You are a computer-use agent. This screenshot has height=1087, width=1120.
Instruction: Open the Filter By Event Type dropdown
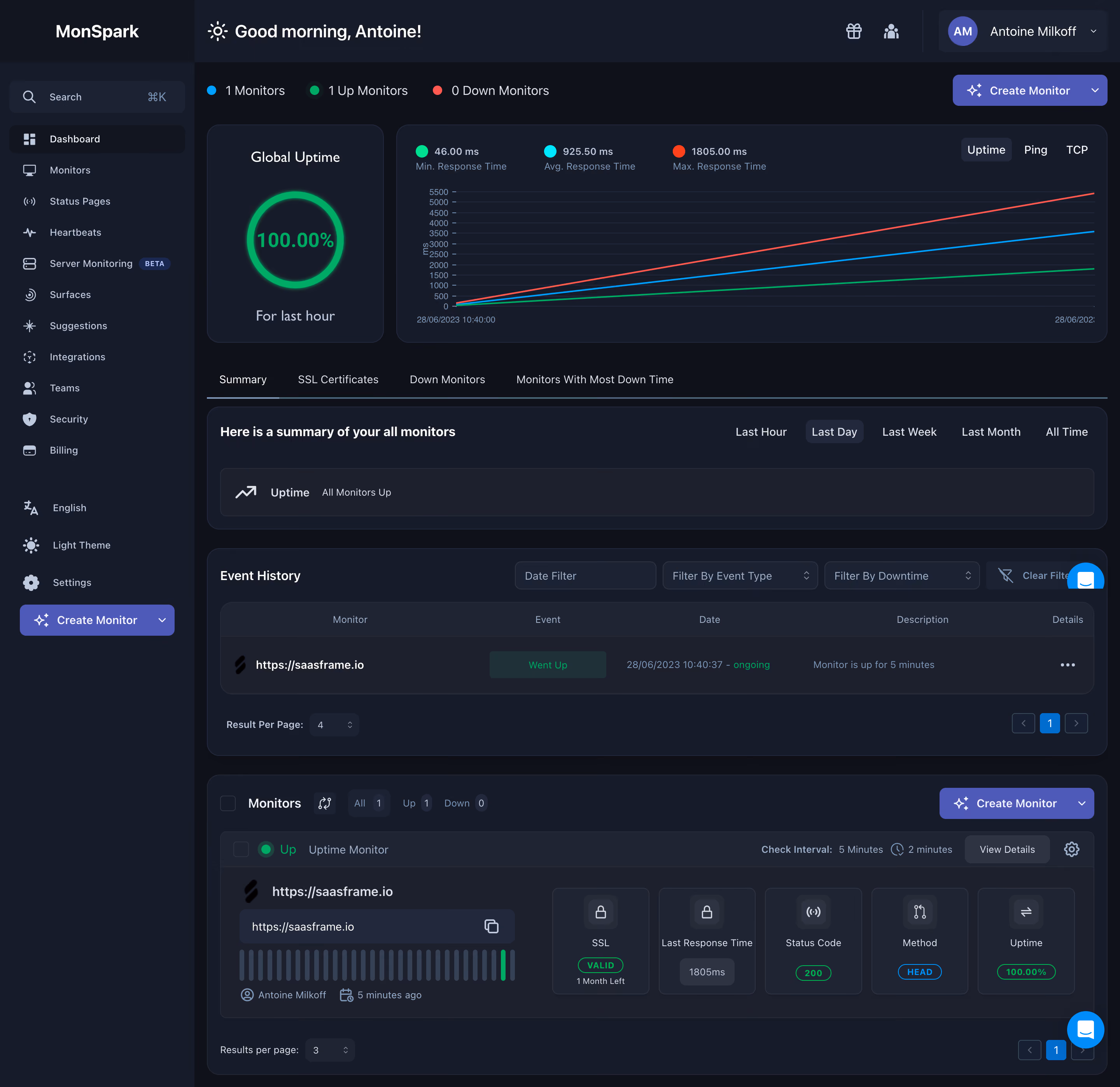(740, 576)
